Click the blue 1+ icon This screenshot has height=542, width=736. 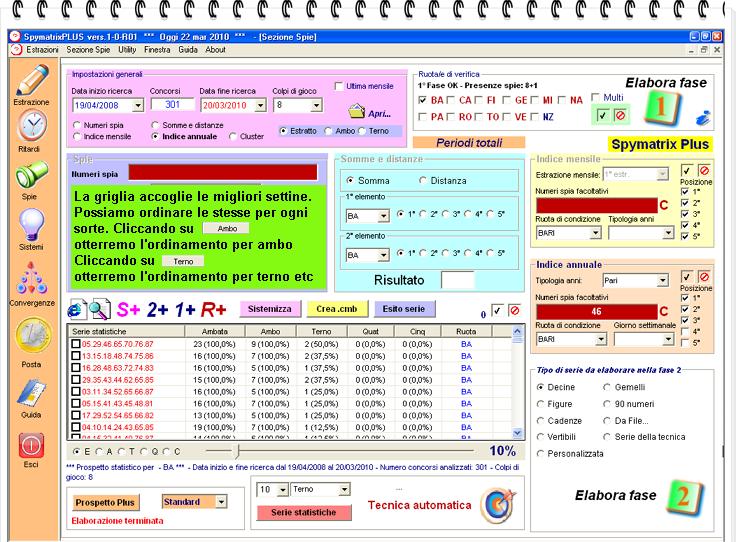click(x=185, y=309)
